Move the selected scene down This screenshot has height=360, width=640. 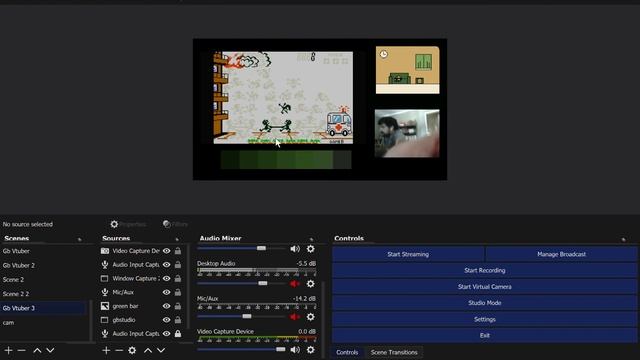[x=50, y=350]
